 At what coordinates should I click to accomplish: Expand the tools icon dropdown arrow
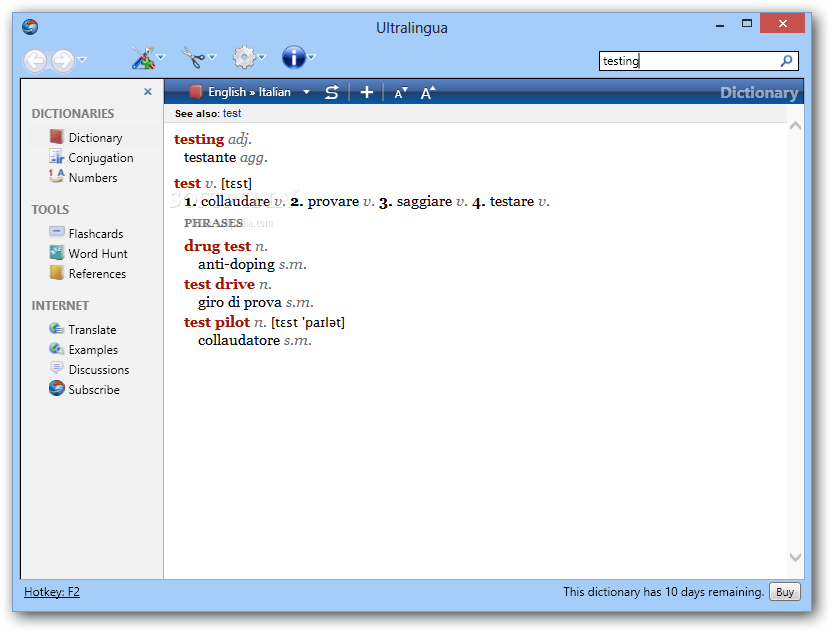tap(161, 57)
